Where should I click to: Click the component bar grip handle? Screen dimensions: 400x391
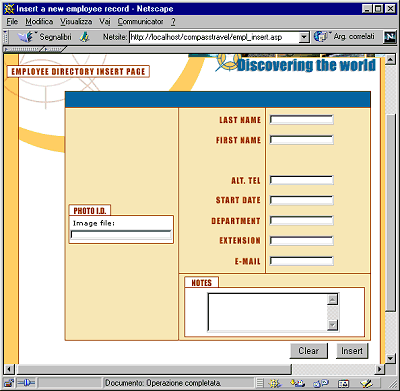point(260,384)
